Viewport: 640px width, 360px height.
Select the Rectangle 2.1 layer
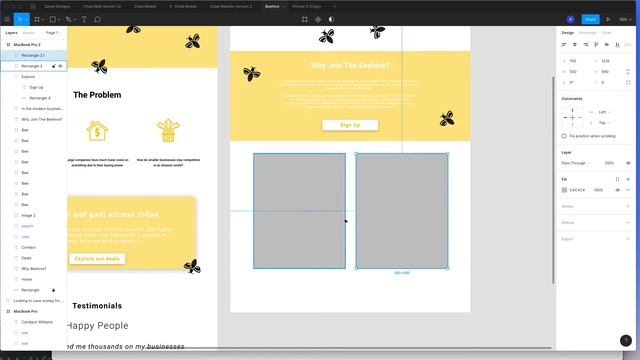click(34, 55)
